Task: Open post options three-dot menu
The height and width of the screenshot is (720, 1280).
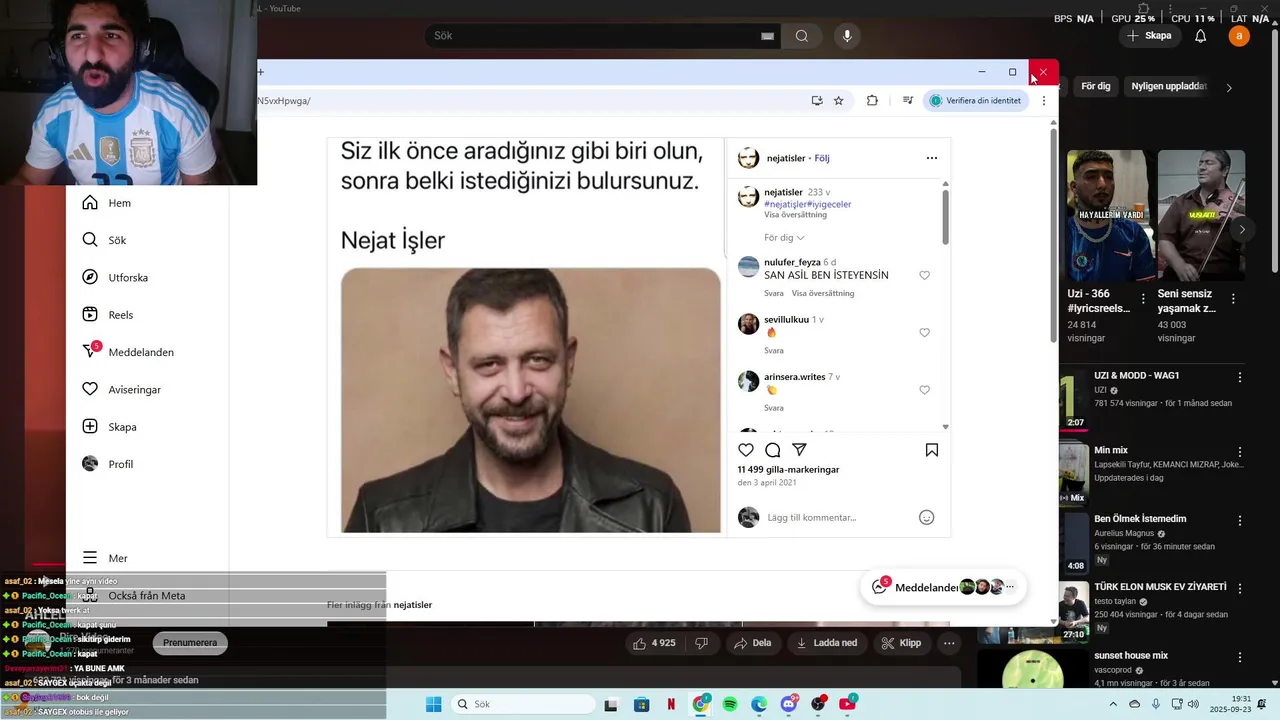Action: coord(932,158)
